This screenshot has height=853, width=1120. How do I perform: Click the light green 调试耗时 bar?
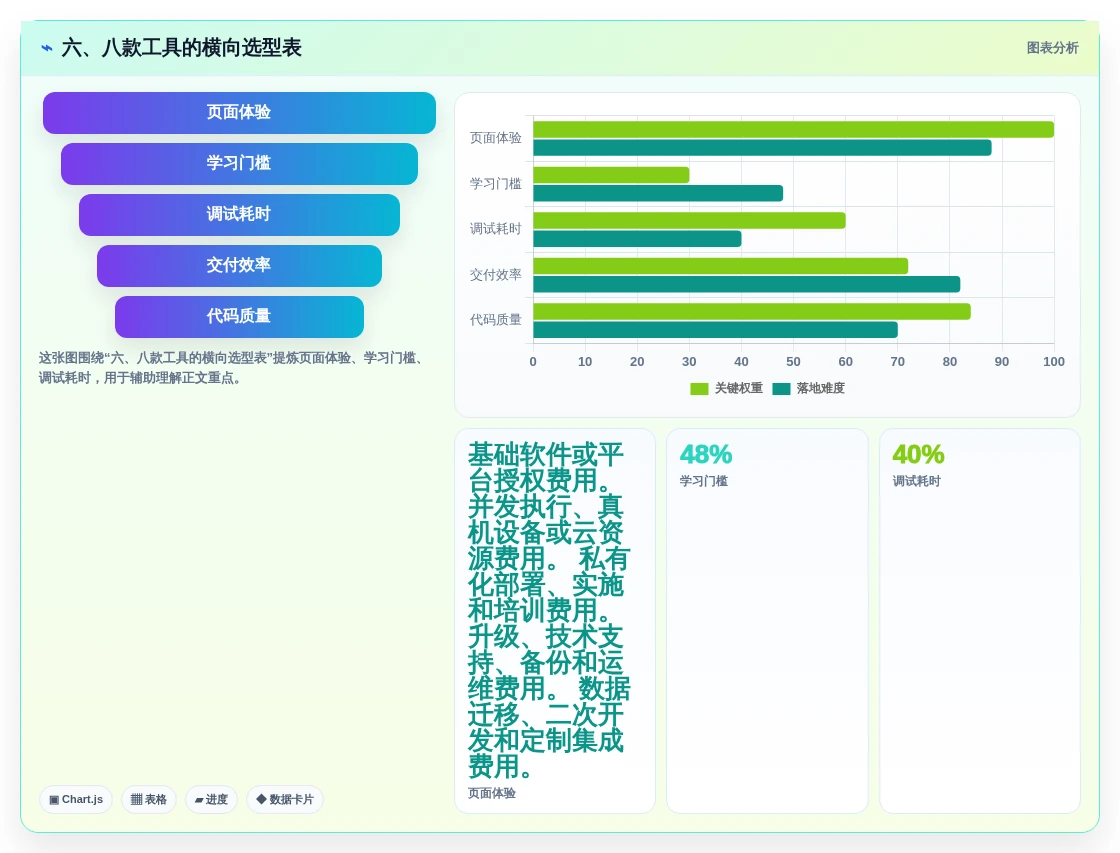click(689, 221)
